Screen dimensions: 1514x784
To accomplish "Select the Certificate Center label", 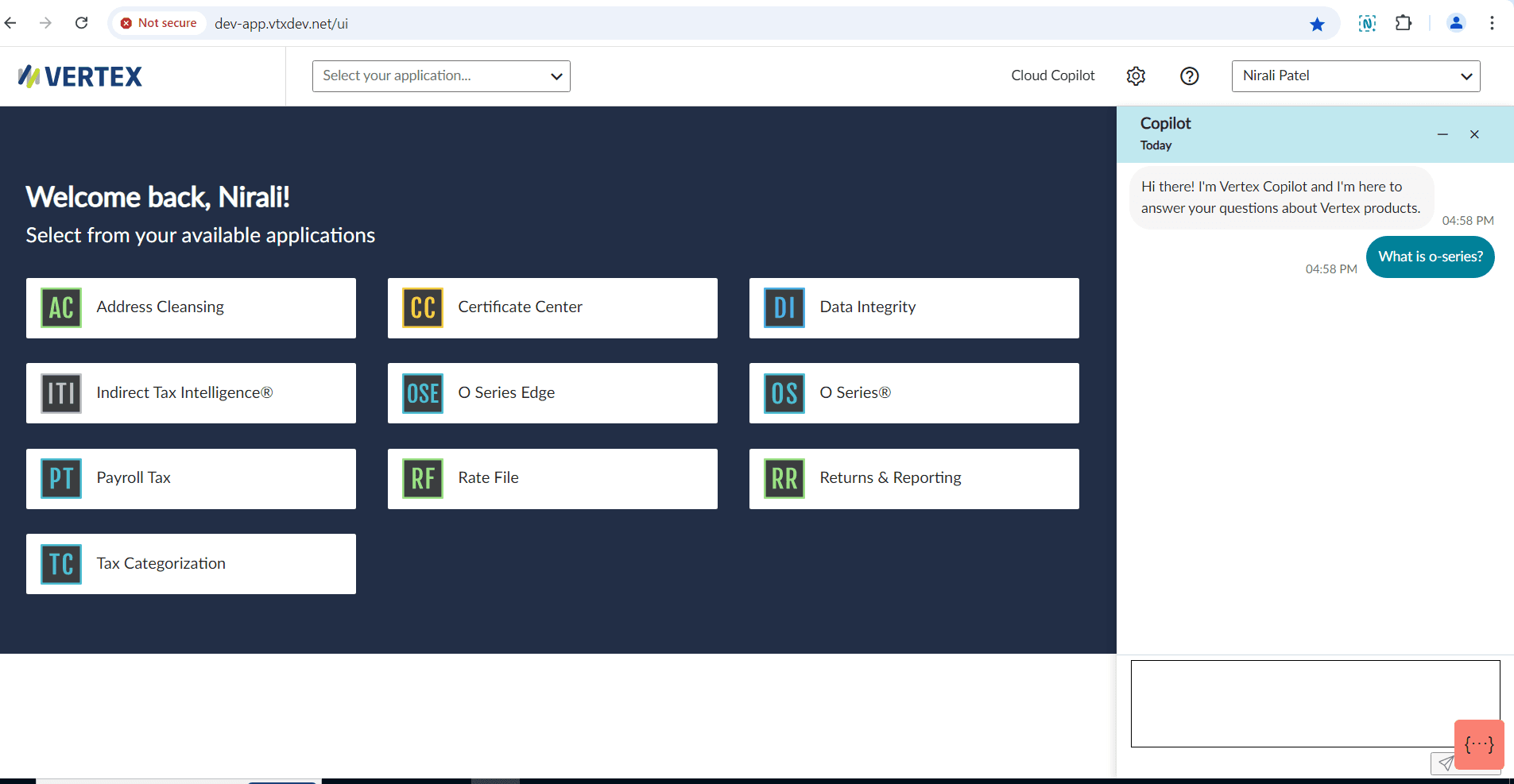I will (521, 307).
